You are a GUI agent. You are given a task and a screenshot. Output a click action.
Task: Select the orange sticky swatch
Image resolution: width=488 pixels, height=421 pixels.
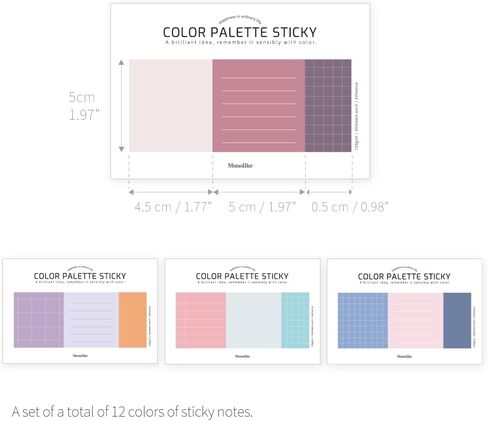(x=133, y=320)
